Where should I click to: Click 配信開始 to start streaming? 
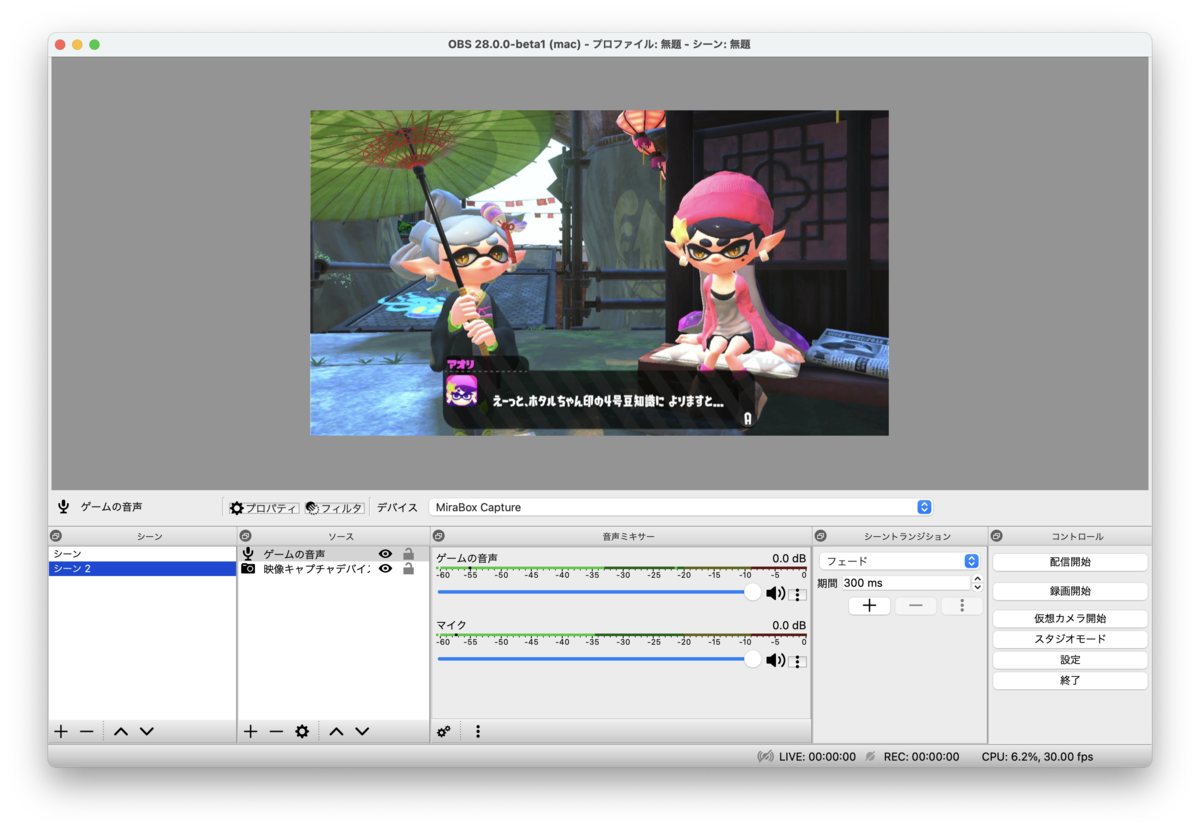pos(1070,562)
